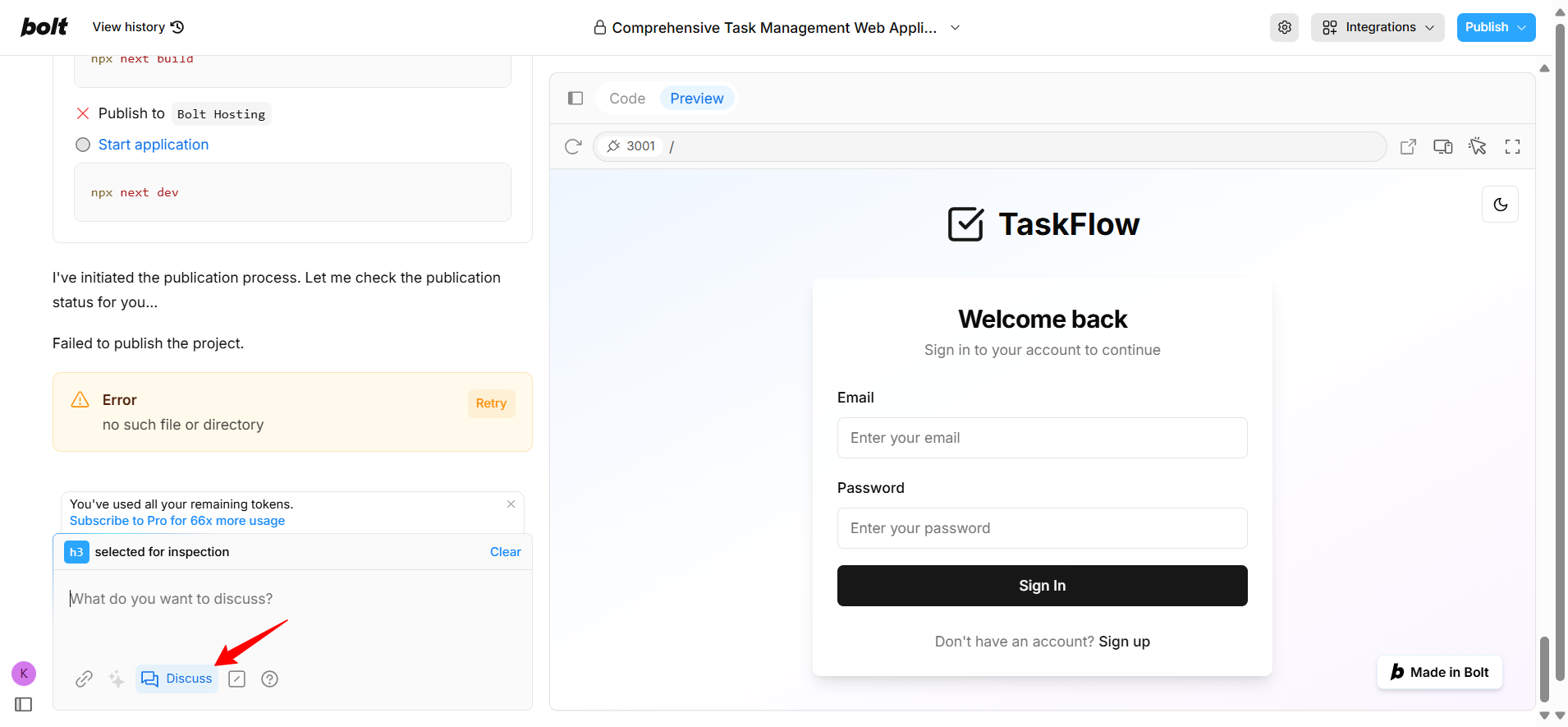Focus the Email input field
The height and width of the screenshot is (727, 1568).
(1042, 438)
